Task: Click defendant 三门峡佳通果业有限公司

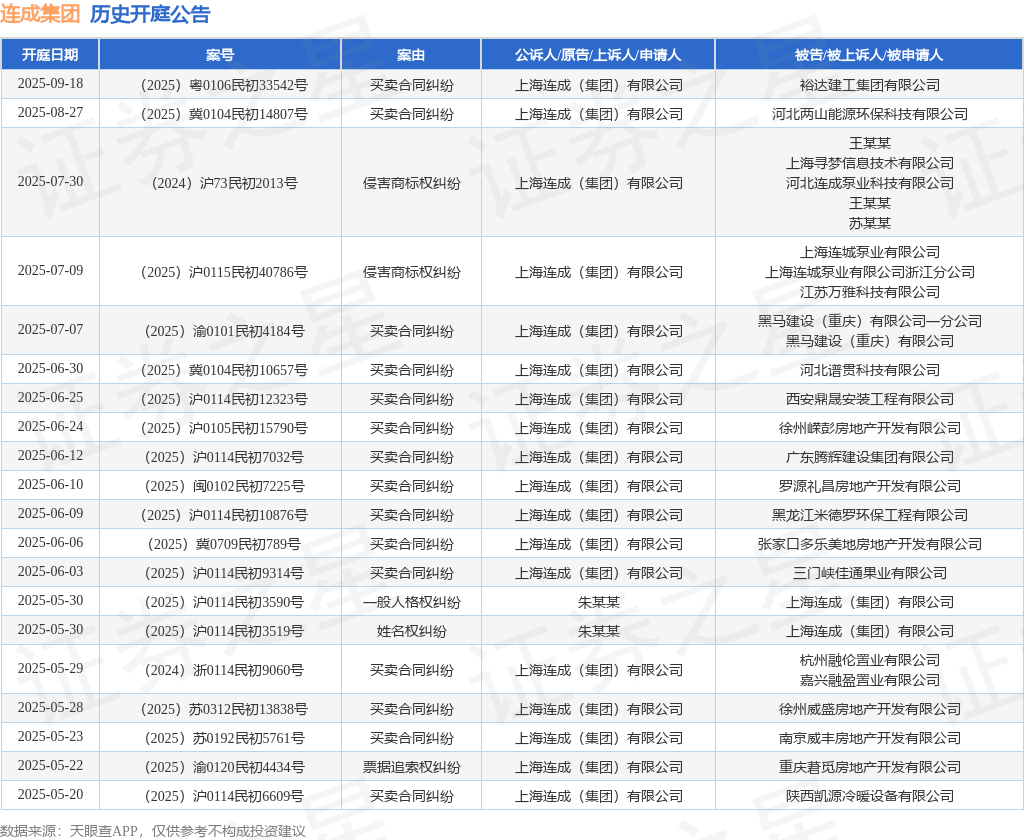Action: tap(869, 573)
